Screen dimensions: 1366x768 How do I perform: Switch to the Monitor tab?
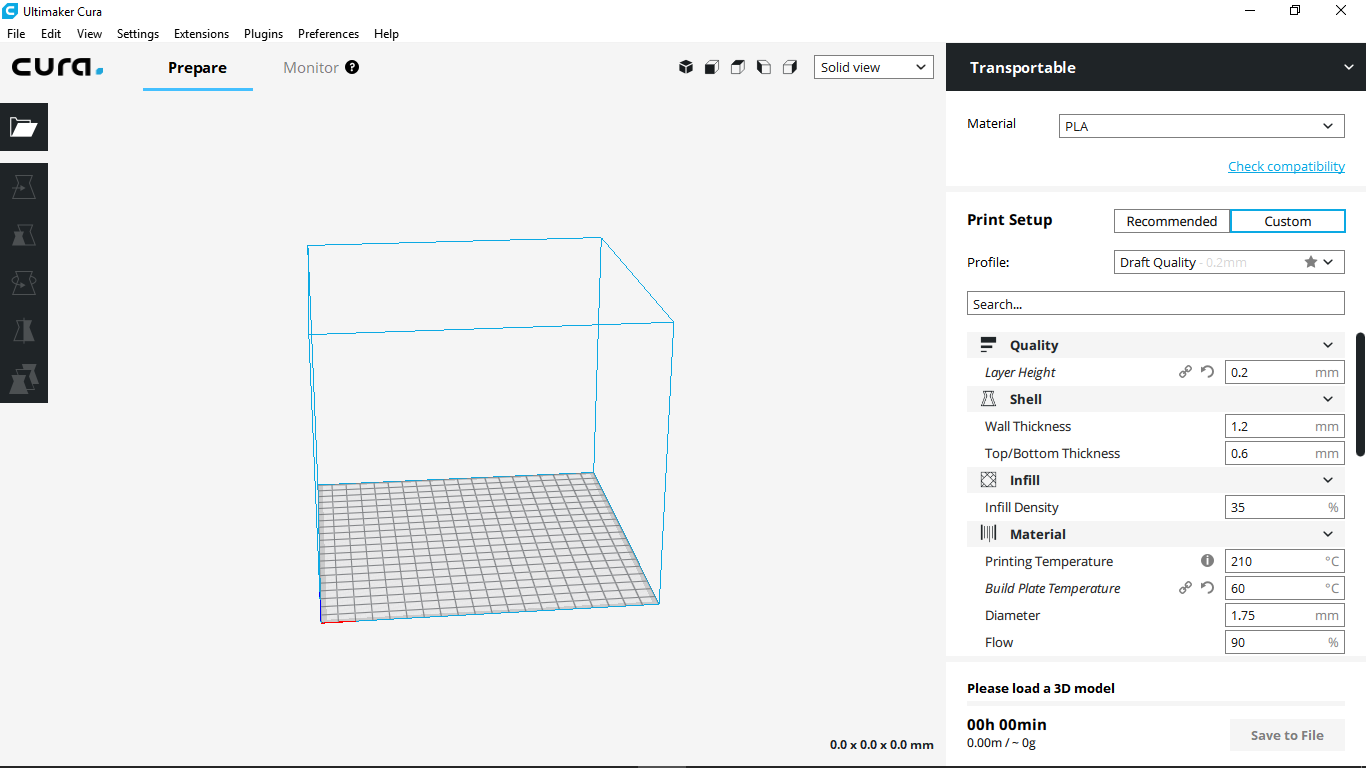tap(311, 67)
